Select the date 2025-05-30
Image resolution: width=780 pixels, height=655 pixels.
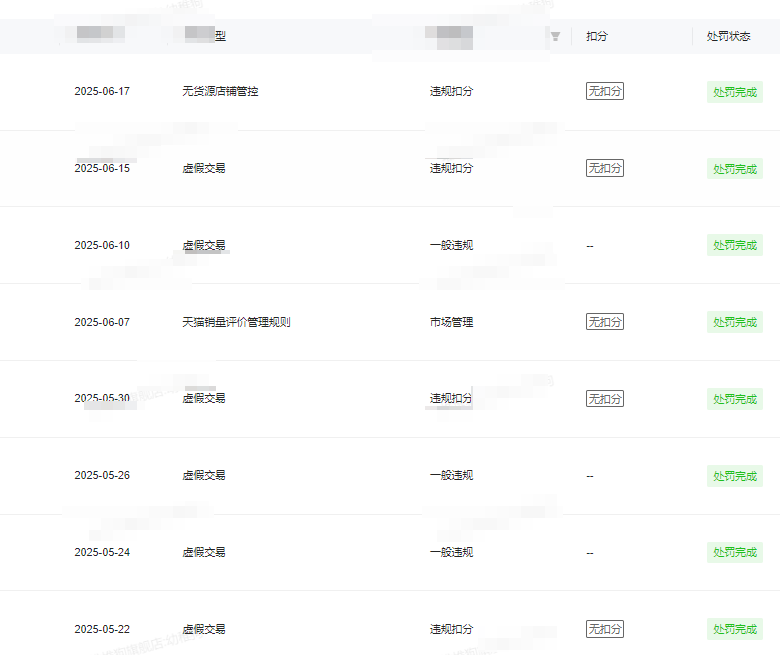(x=102, y=398)
